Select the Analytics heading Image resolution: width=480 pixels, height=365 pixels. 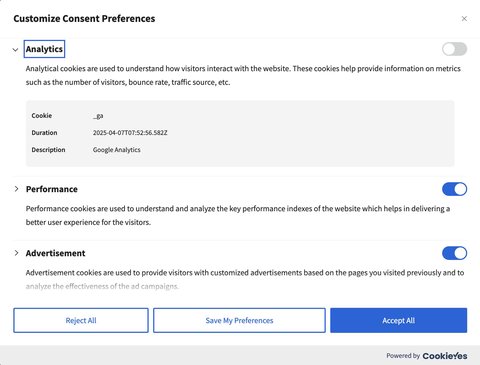(x=44, y=49)
